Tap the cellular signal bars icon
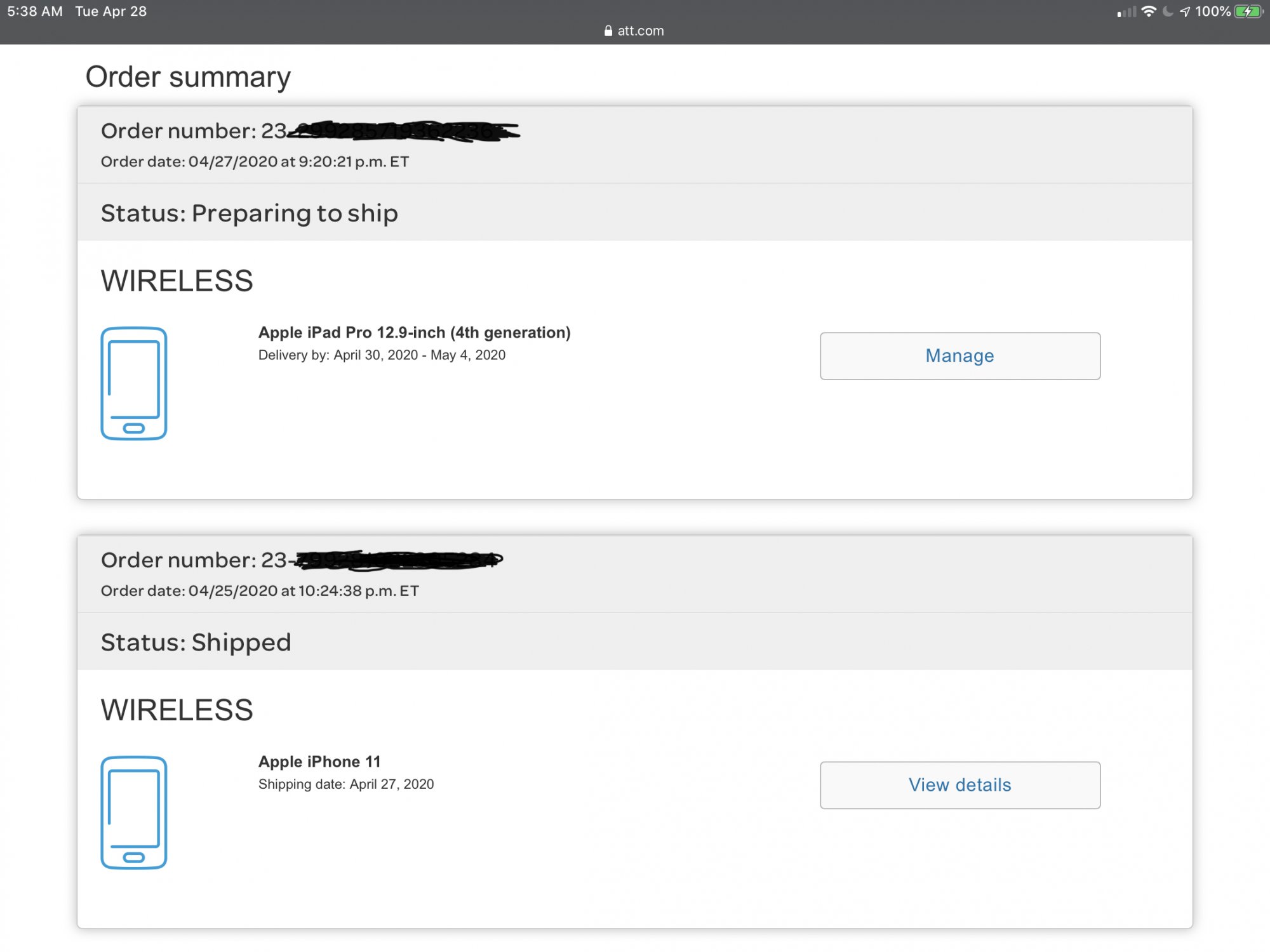1270x952 pixels. point(1126,12)
